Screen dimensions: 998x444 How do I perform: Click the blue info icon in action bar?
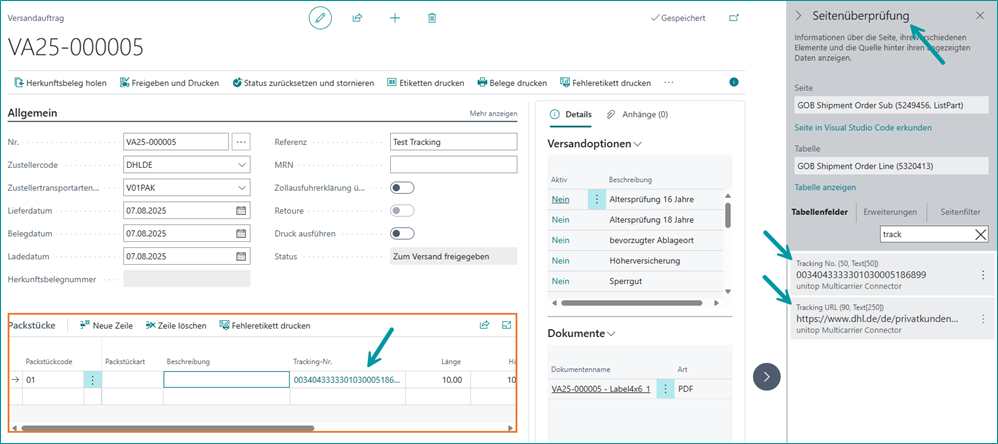[734, 82]
